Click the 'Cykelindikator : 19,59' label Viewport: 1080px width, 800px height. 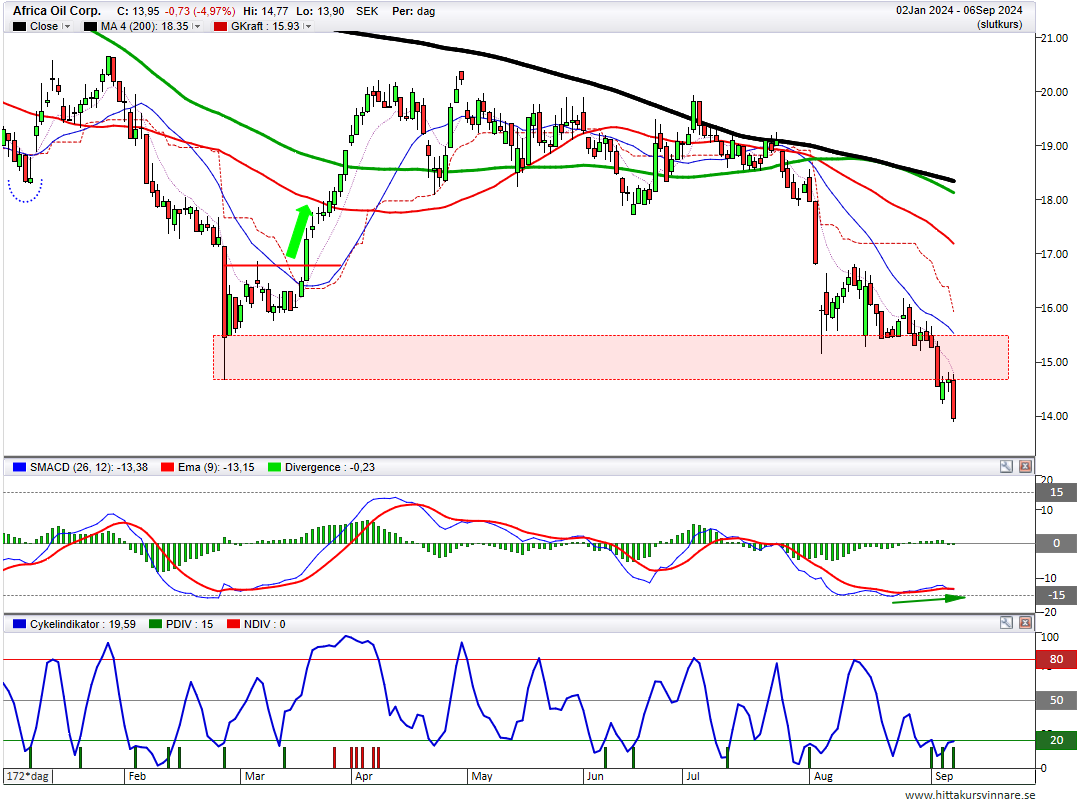pyautogui.click(x=83, y=624)
